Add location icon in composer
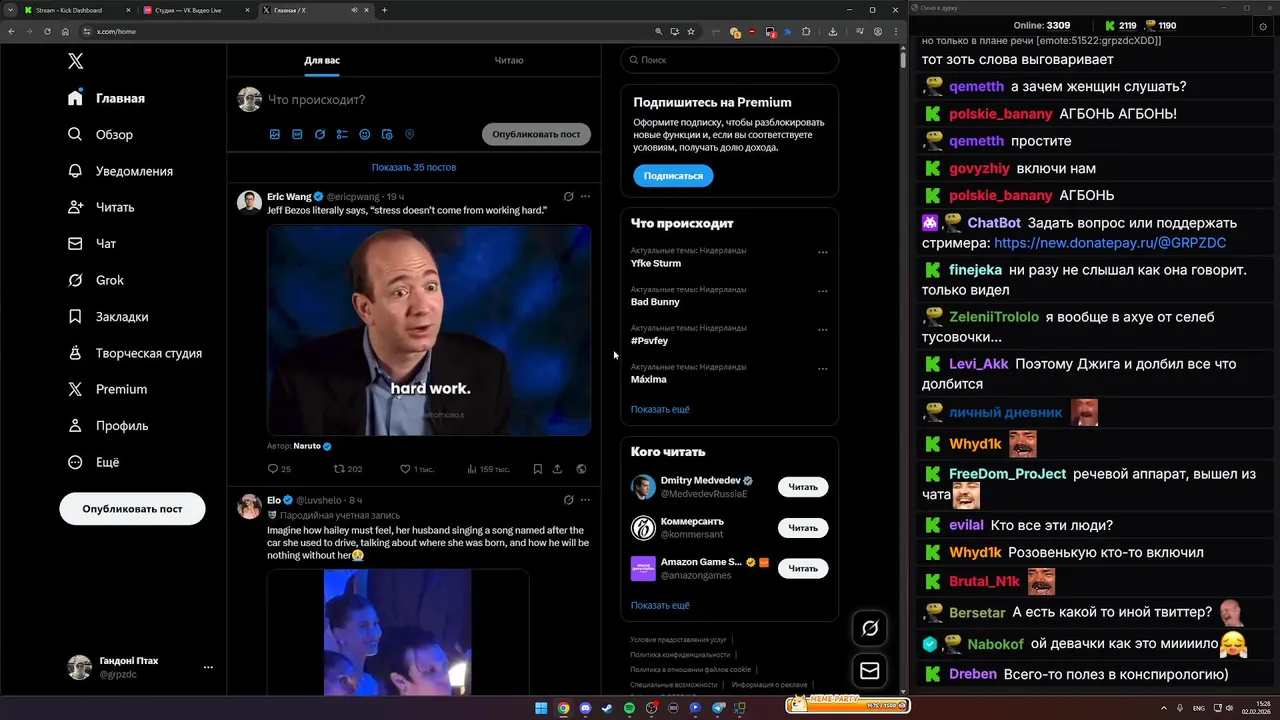Screen dimensions: 1280x720 click(409, 134)
